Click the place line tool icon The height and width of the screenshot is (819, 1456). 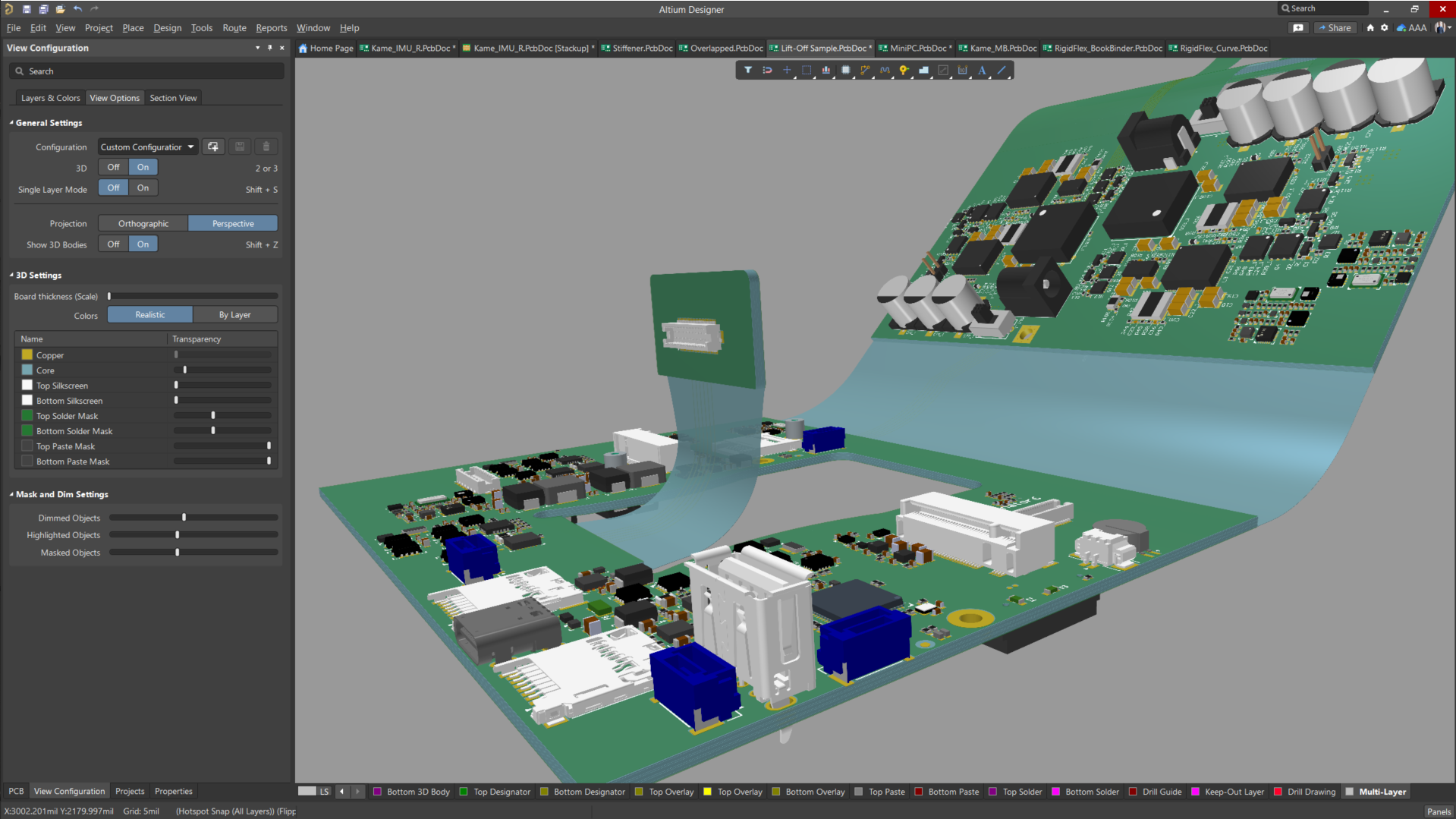pos(1001,70)
